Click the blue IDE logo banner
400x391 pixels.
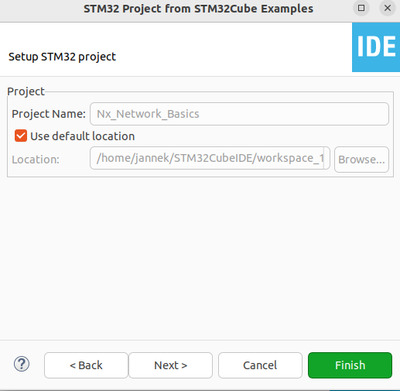coord(376,47)
